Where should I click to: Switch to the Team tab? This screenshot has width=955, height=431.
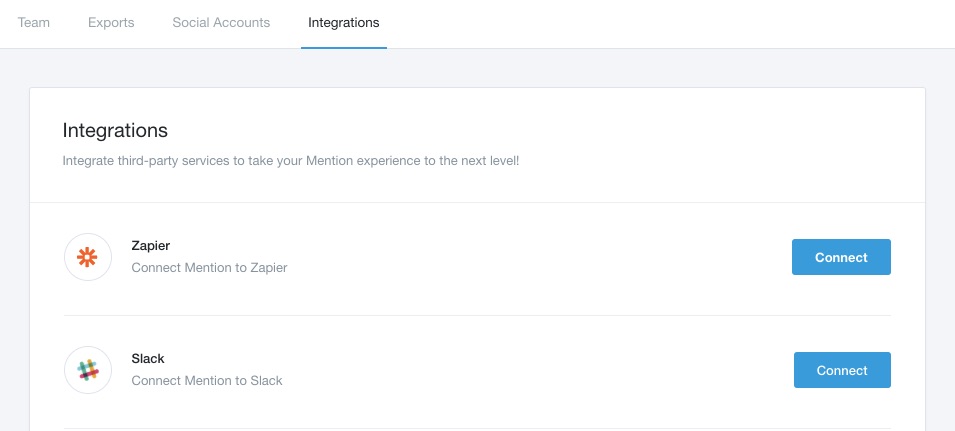click(x=33, y=23)
